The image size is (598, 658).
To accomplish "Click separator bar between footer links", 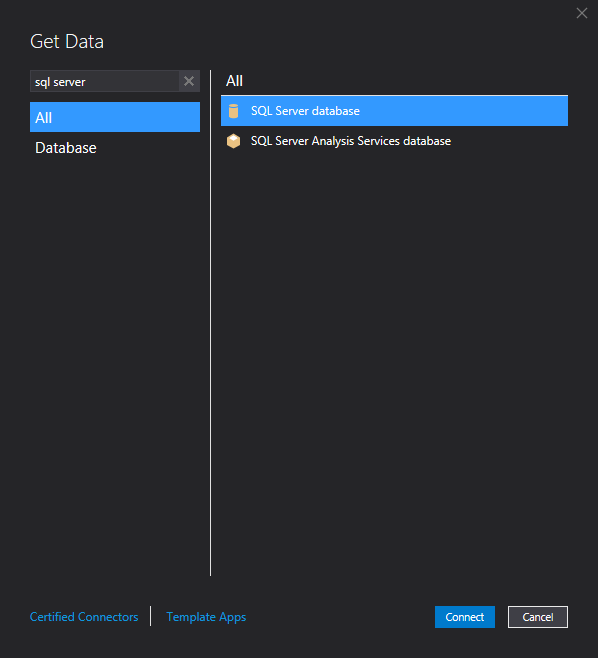I will click(150, 616).
